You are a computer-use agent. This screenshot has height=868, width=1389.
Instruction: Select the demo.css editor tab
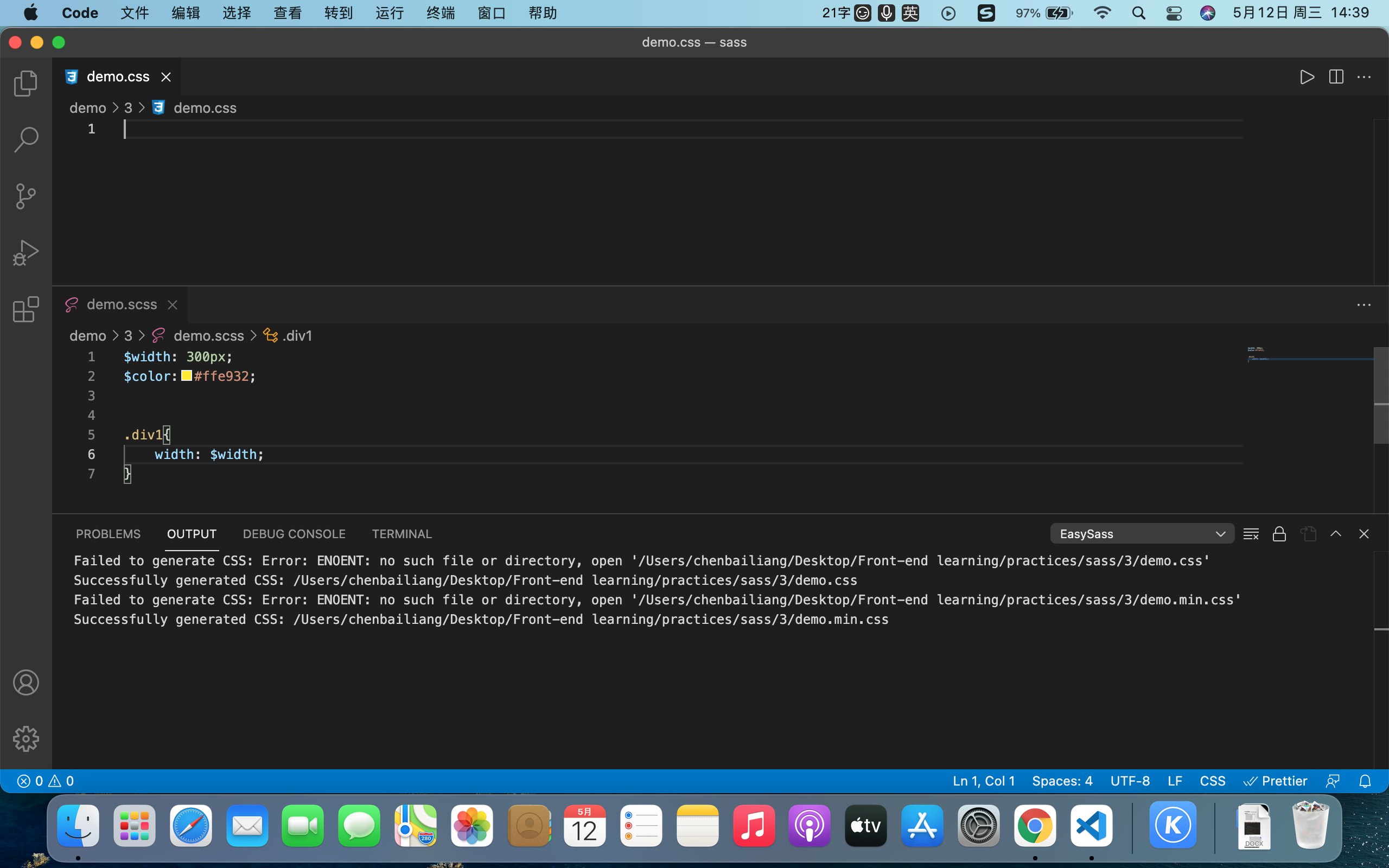tap(117, 77)
